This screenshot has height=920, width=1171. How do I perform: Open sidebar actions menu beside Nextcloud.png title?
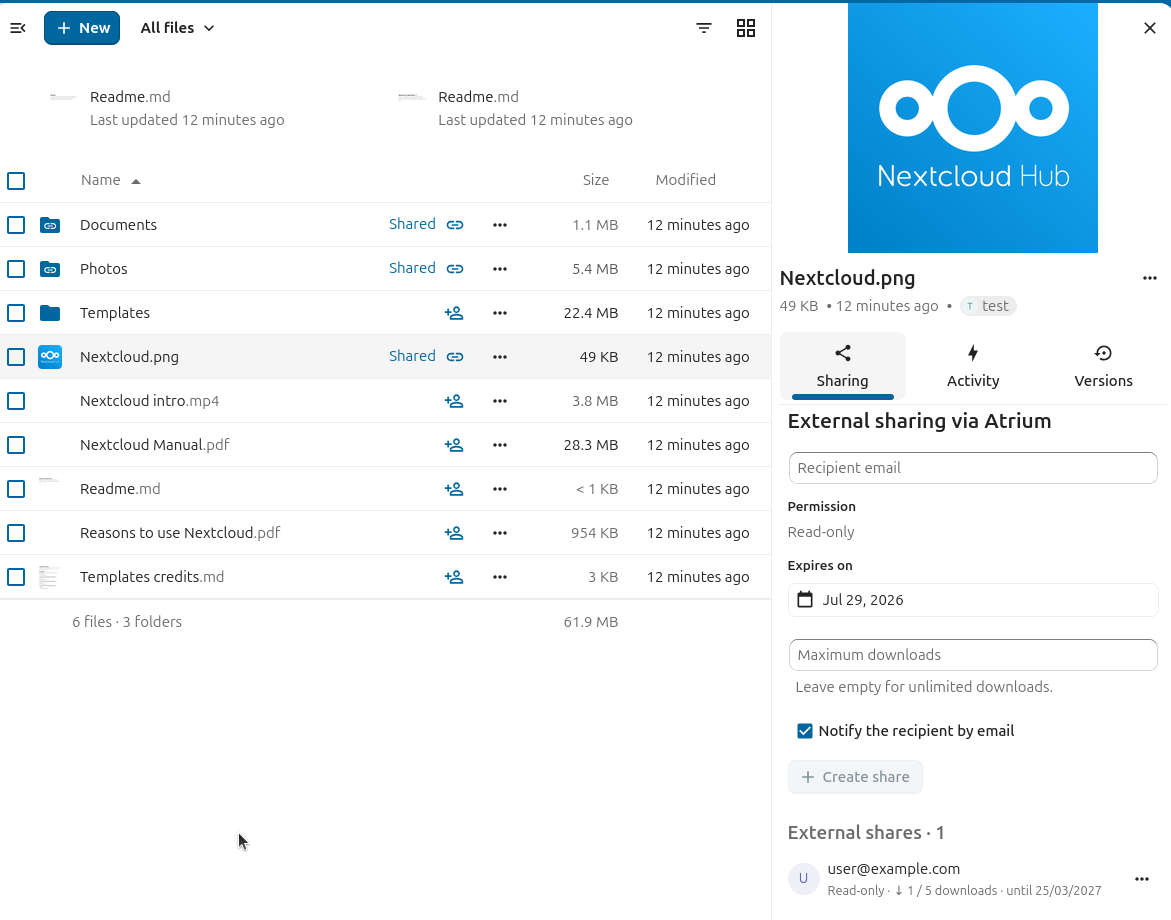click(x=1149, y=279)
